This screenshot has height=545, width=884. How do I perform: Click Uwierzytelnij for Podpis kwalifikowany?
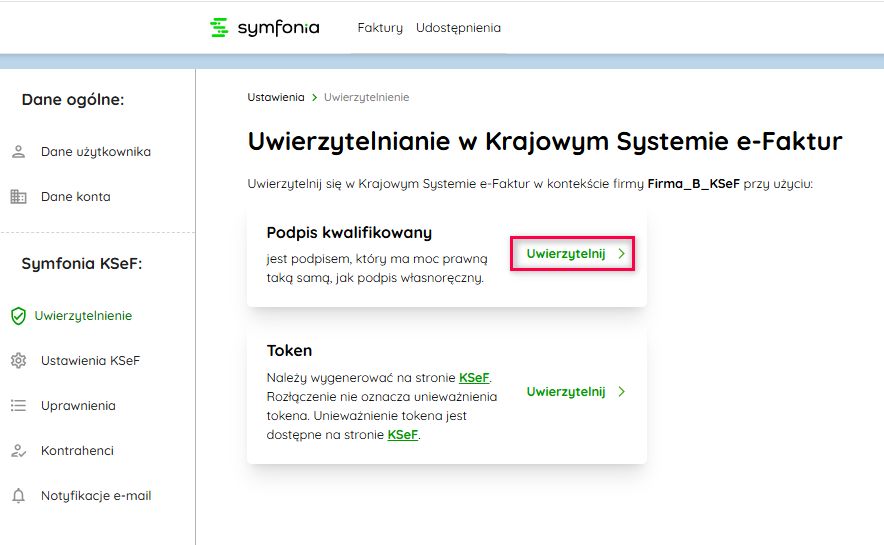click(566, 254)
